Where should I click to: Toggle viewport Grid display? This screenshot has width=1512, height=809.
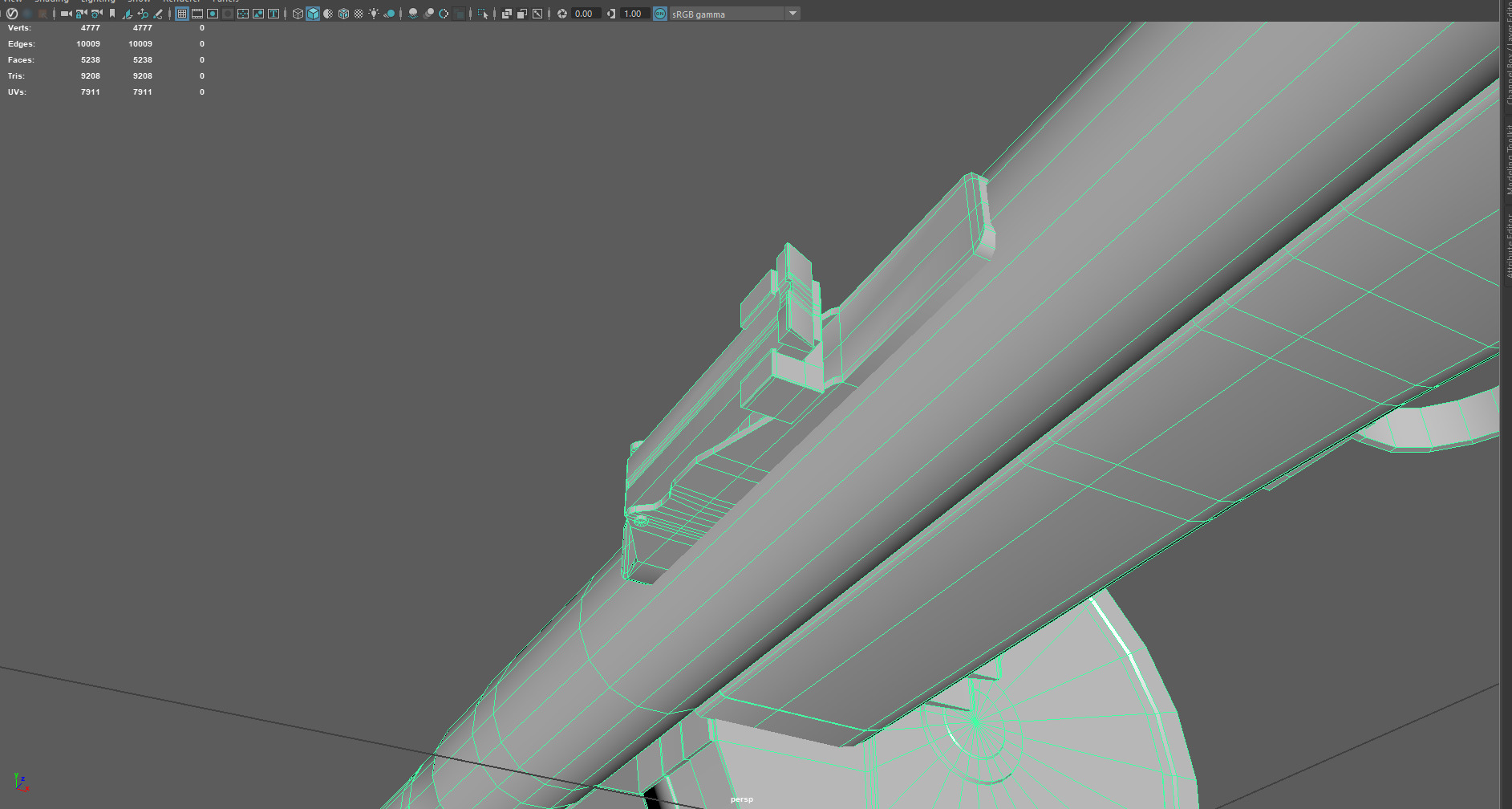point(182,14)
